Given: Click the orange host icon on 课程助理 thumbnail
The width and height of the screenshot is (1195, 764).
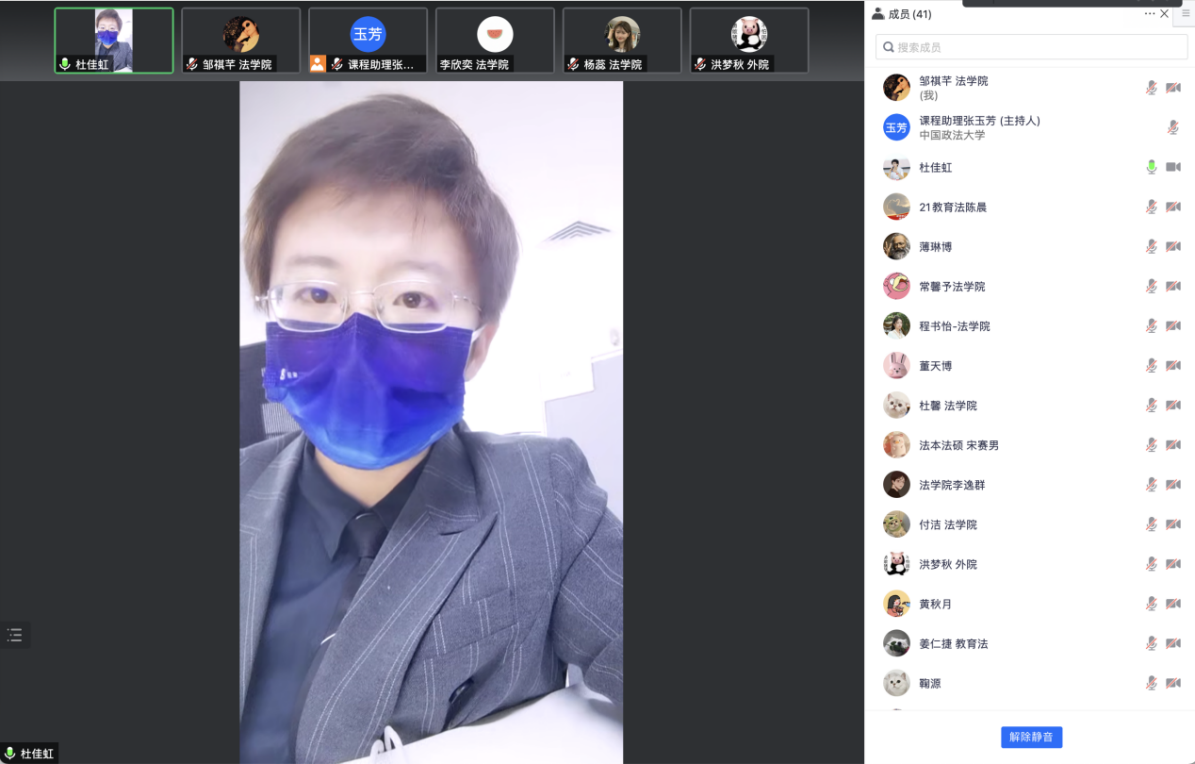Looking at the screenshot, I should click(317, 64).
